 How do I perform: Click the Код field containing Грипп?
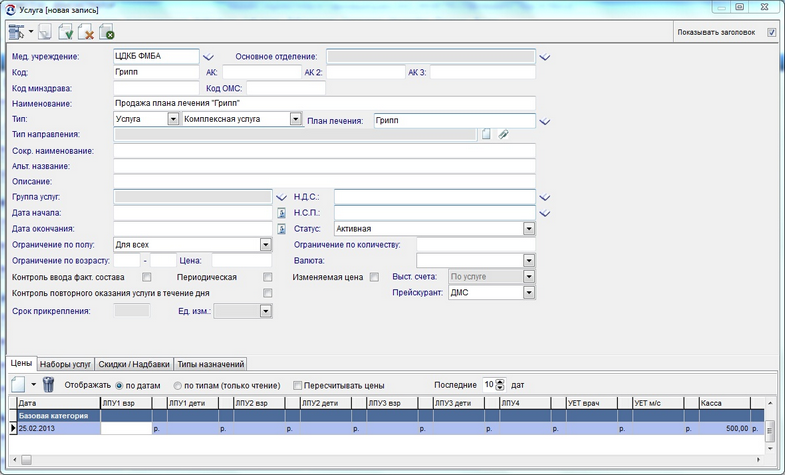[x=156, y=72]
